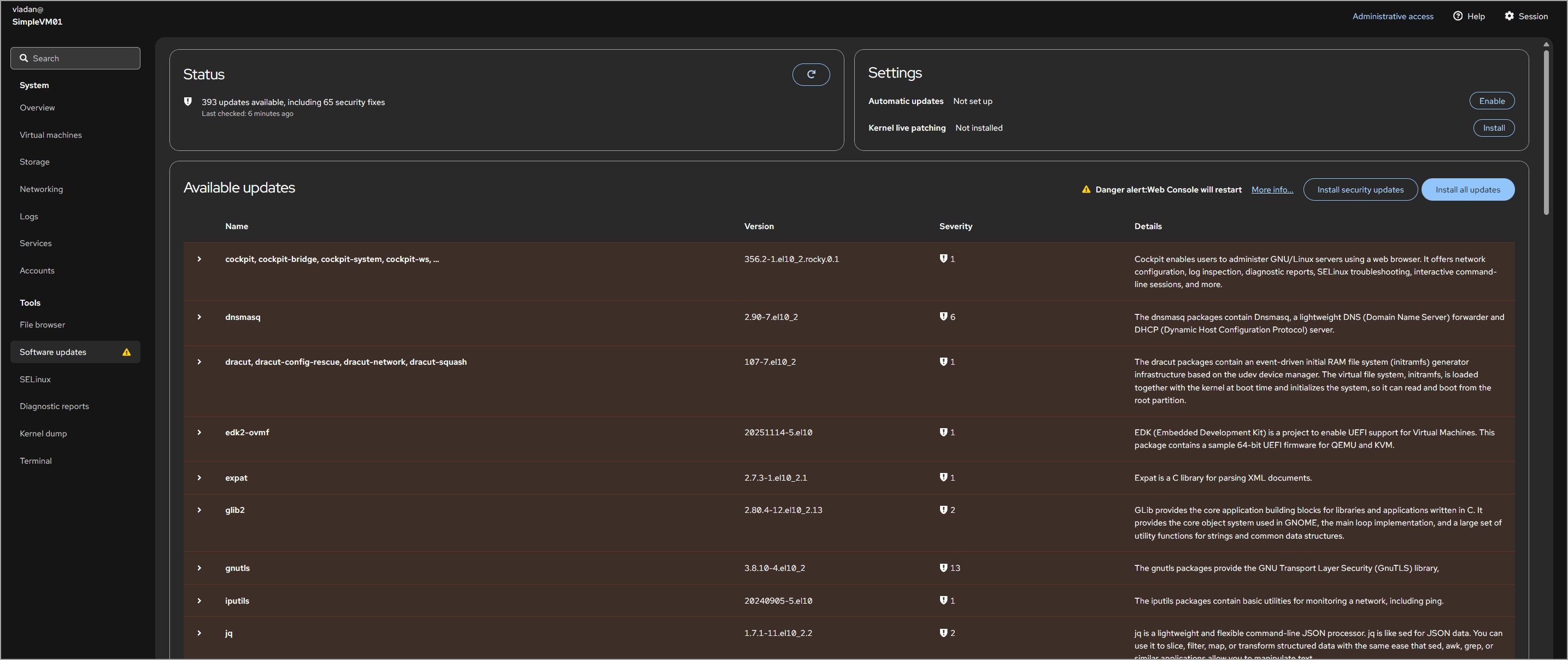Screen dimensions: 1568x660
Task: Enable automatic updates
Action: coord(1491,101)
